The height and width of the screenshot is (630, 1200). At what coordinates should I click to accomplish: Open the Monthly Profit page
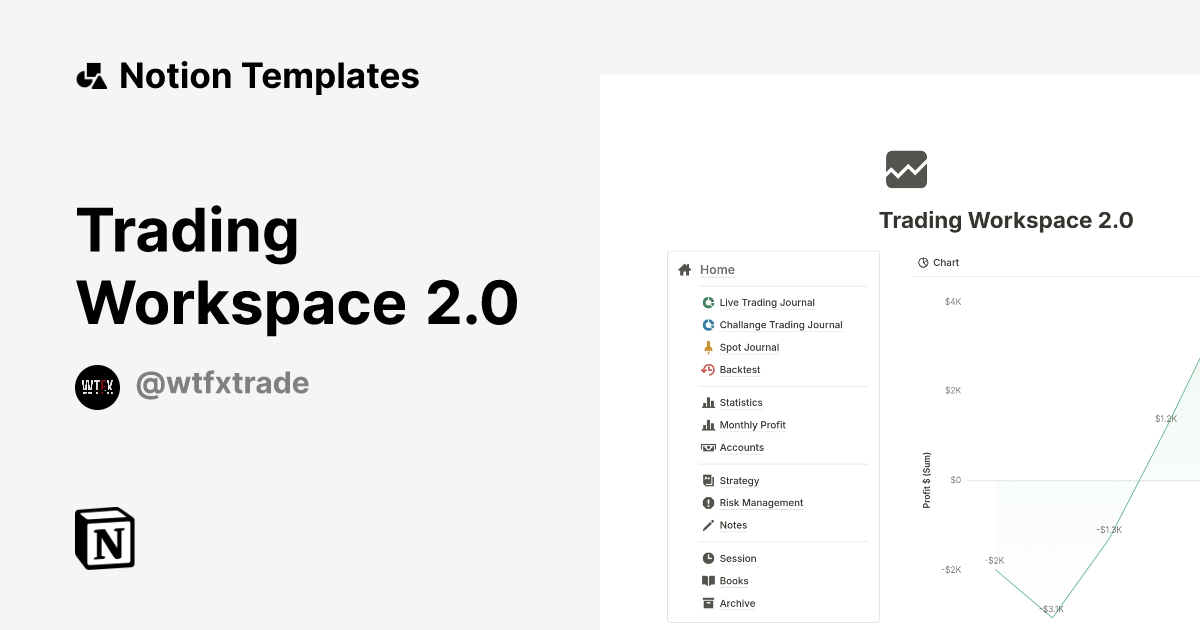tap(752, 424)
